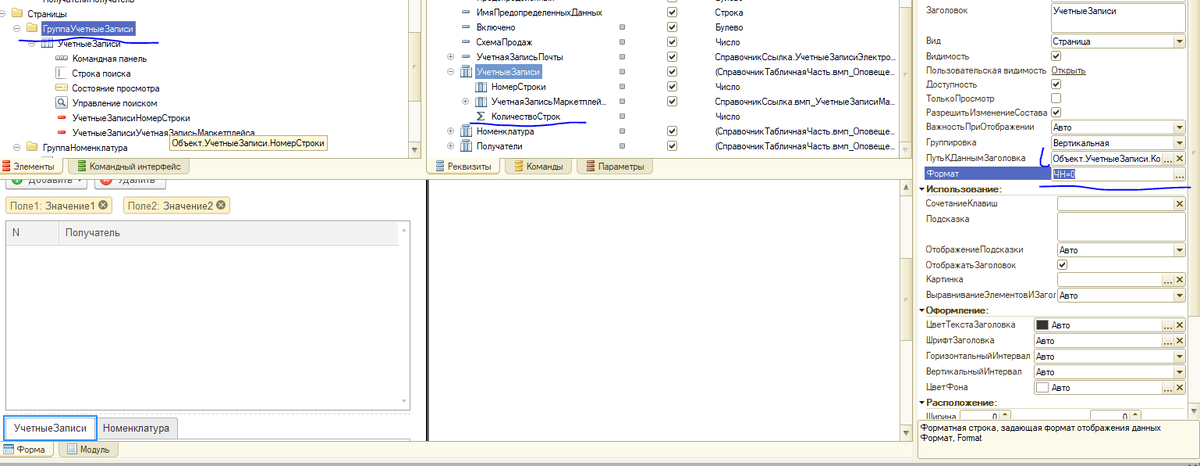Click the НомерСтроки column icon
This screenshot has height=466, width=1200.
click(481, 88)
